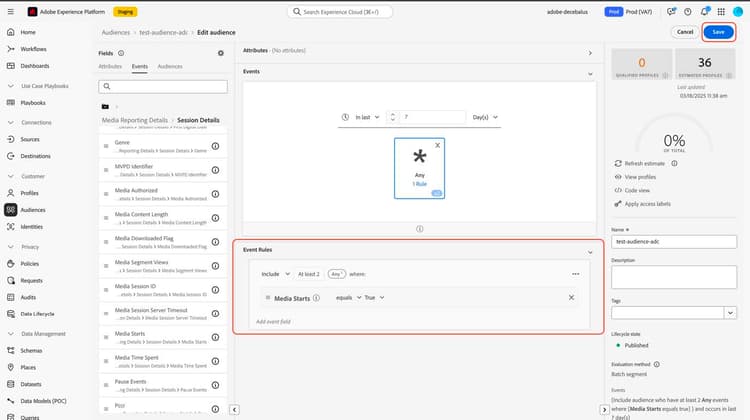
Task: Open the hamburger navigation menu
Action: pyautogui.click(x=11, y=11)
